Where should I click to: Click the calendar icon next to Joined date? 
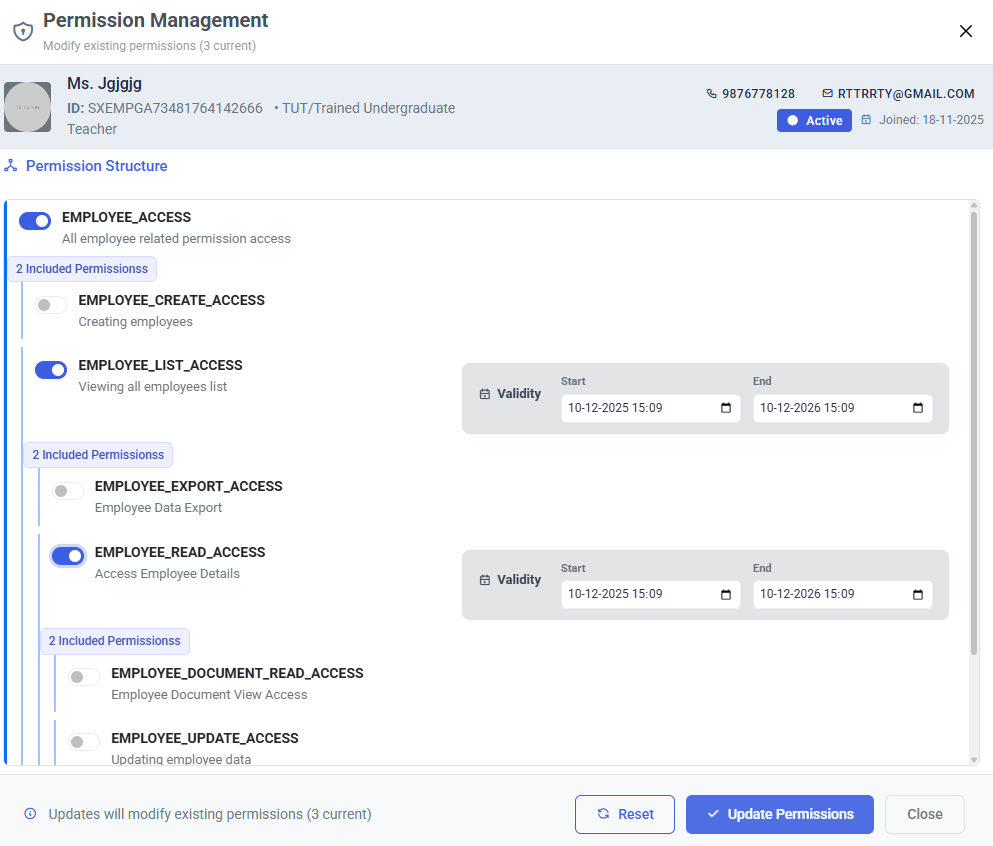point(866,120)
